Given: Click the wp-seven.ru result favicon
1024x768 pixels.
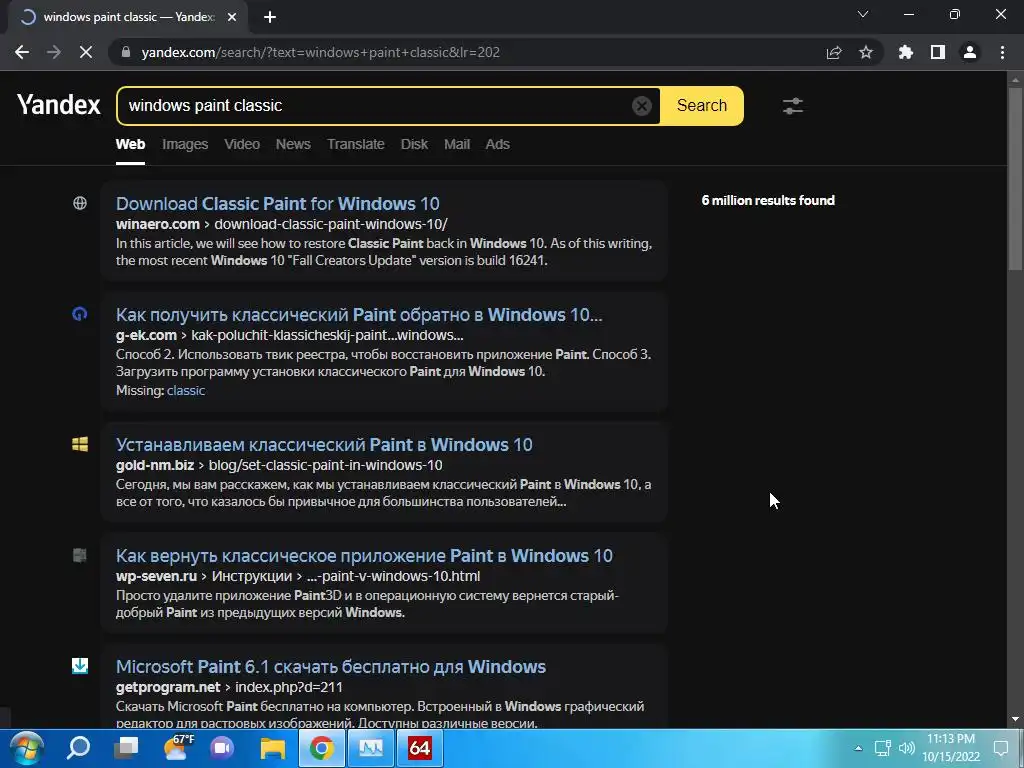Looking at the screenshot, I should [80, 555].
